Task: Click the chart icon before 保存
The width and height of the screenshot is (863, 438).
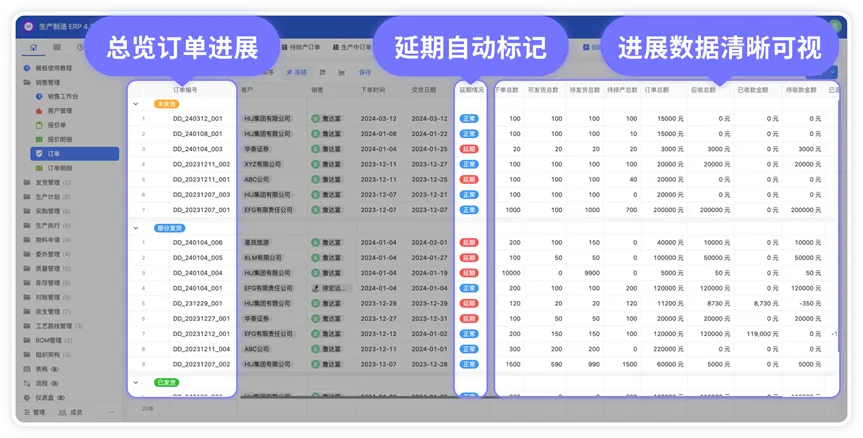Action: (x=341, y=72)
